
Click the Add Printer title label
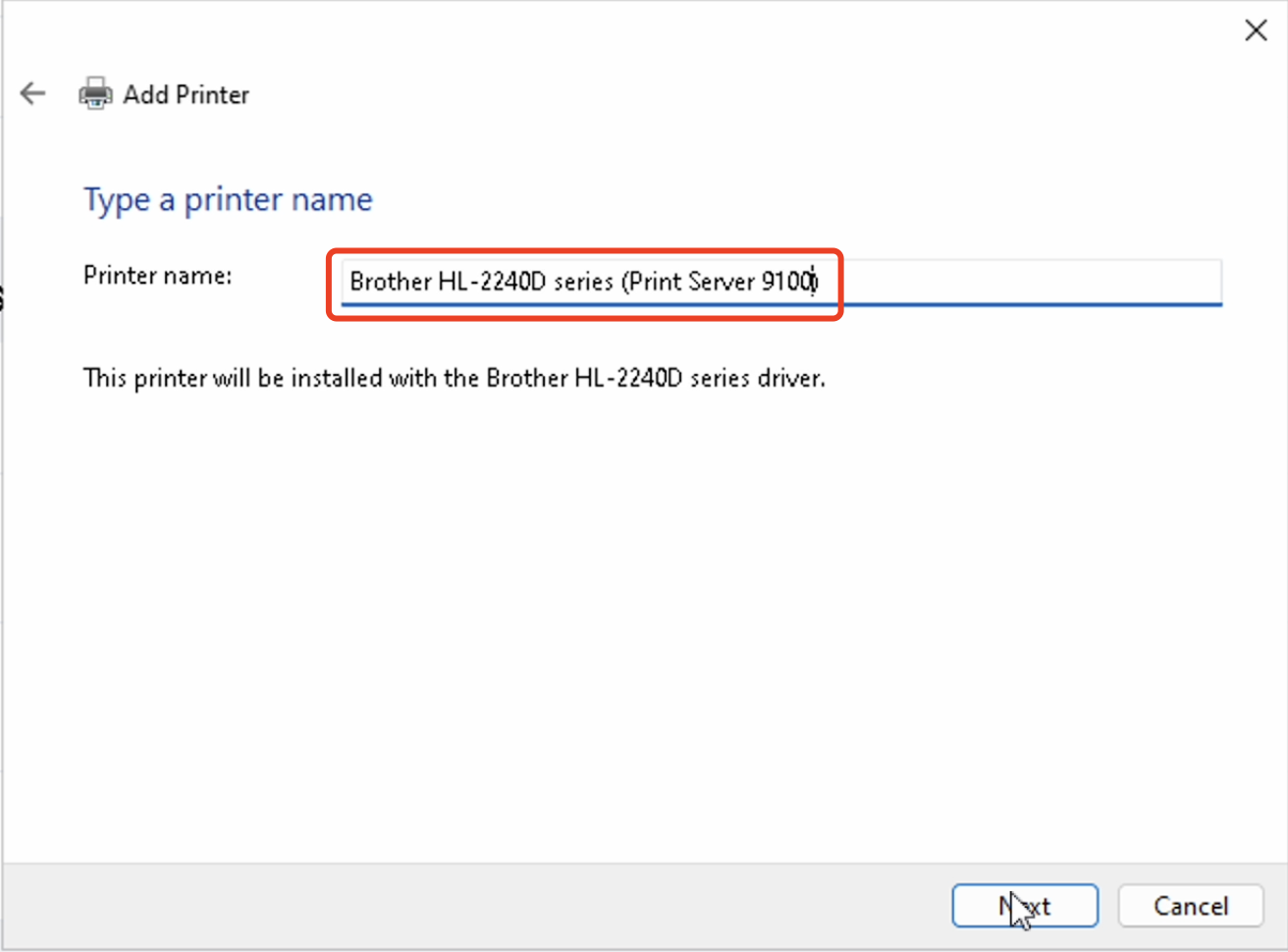pos(187,94)
